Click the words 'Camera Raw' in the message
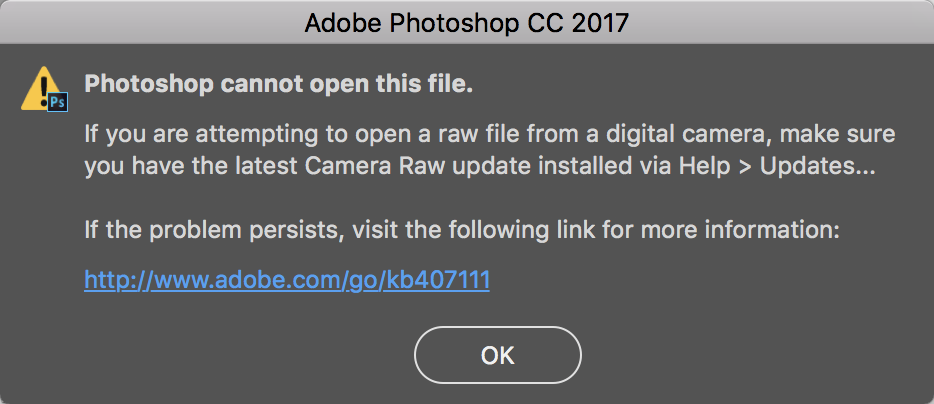The image size is (934, 404). tap(375, 167)
